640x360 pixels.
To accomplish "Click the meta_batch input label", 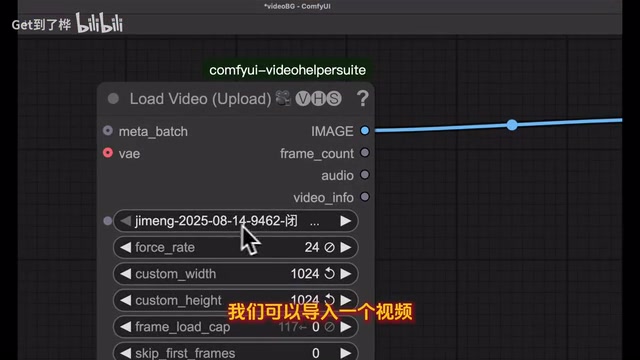I will point(153,131).
